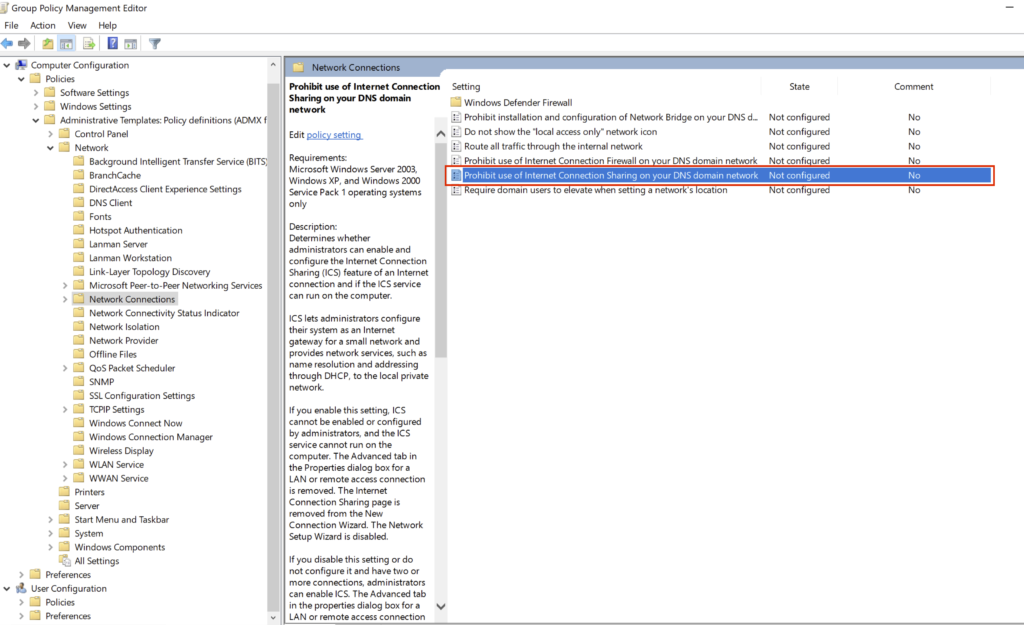This screenshot has height=625, width=1024.
Task: Click the Export List toolbar icon
Action: tap(89, 44)
